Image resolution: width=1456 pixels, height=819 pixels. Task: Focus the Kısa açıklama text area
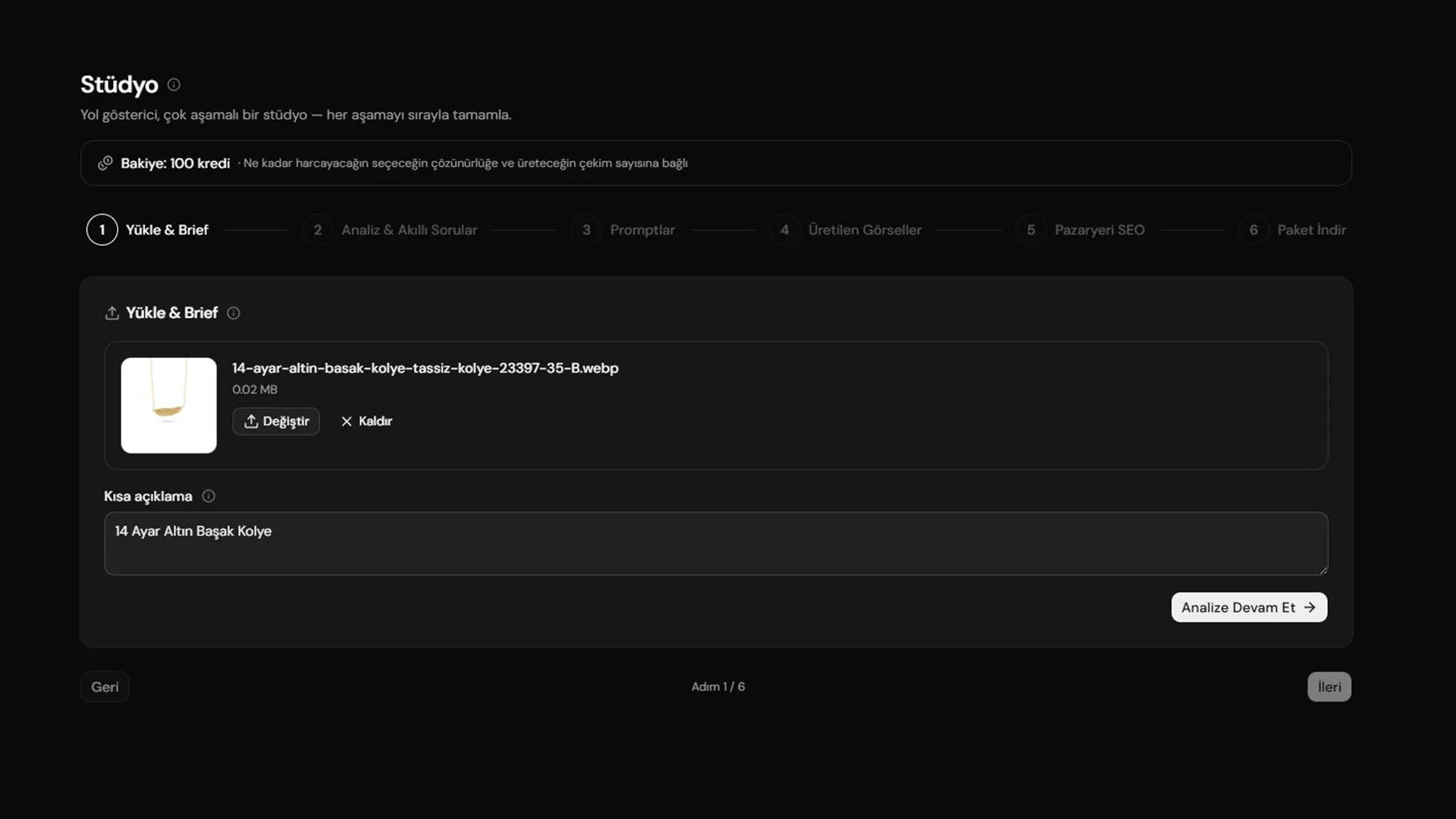click(x=716, y=544)
